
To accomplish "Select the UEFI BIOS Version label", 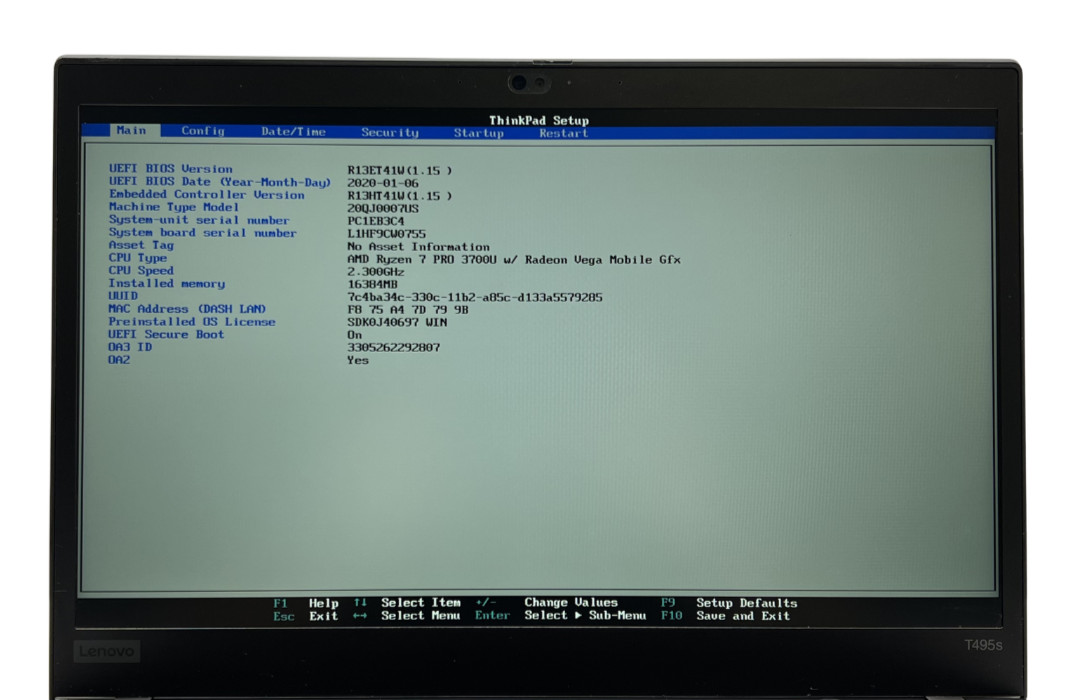I will coord(171,168).
